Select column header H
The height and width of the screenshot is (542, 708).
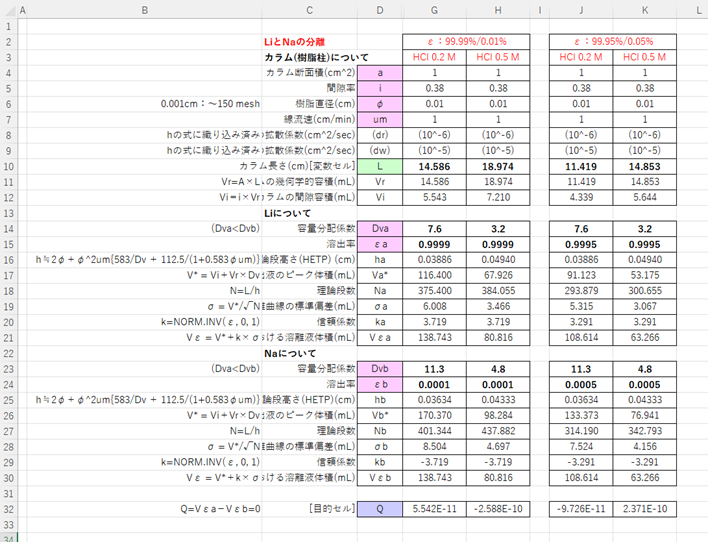(498, 10)
